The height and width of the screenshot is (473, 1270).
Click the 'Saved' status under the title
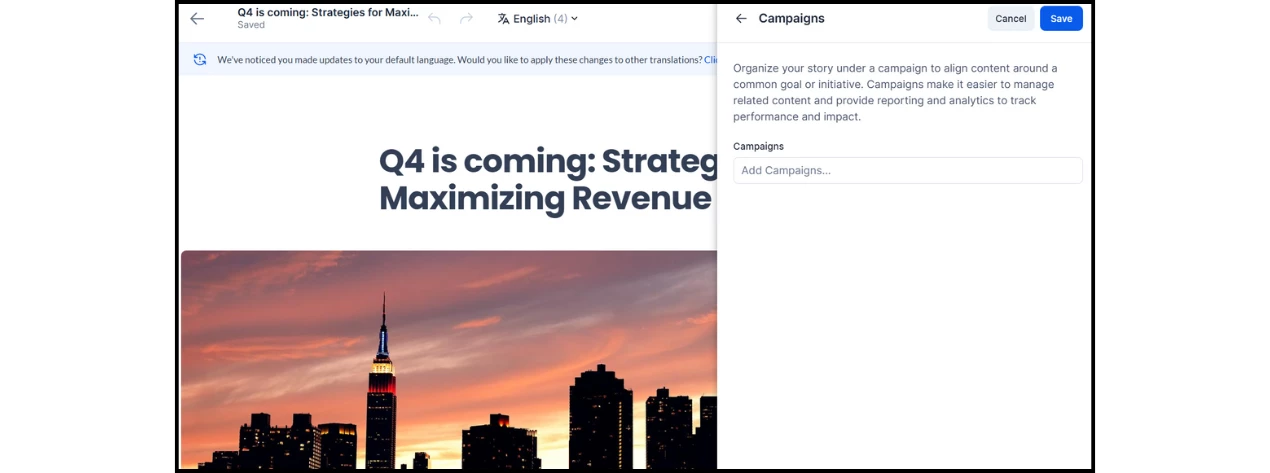[x=251, y=26]
